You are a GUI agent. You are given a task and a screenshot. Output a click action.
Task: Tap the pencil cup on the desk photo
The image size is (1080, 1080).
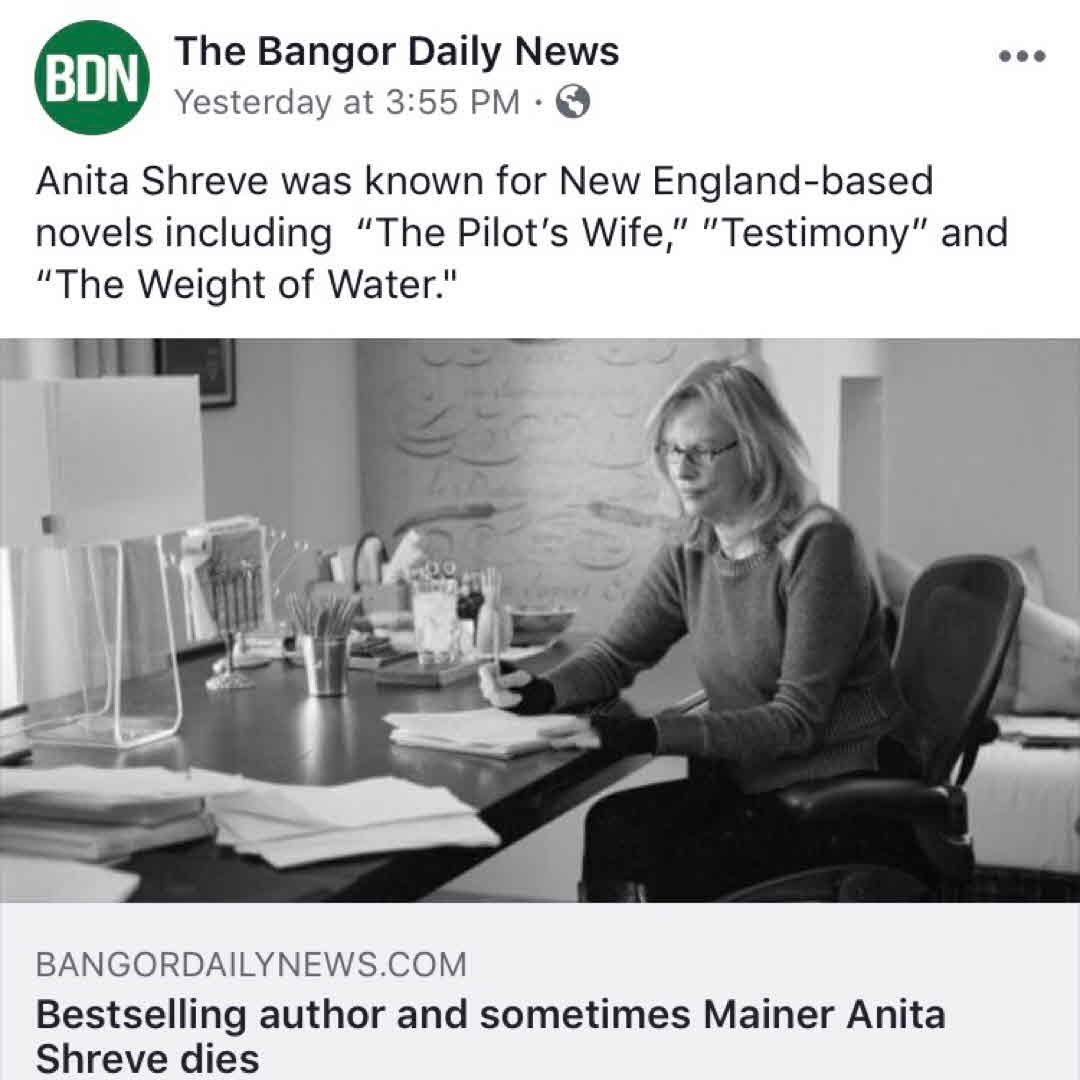click(x=324, y=660)
